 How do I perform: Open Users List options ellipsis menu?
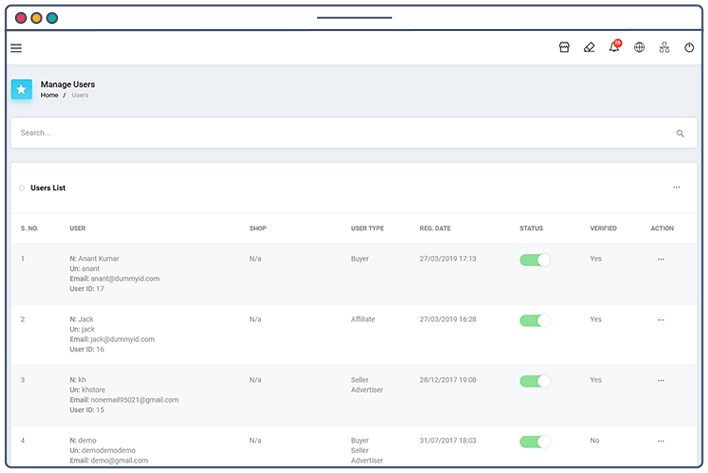[x=676, y=187]
